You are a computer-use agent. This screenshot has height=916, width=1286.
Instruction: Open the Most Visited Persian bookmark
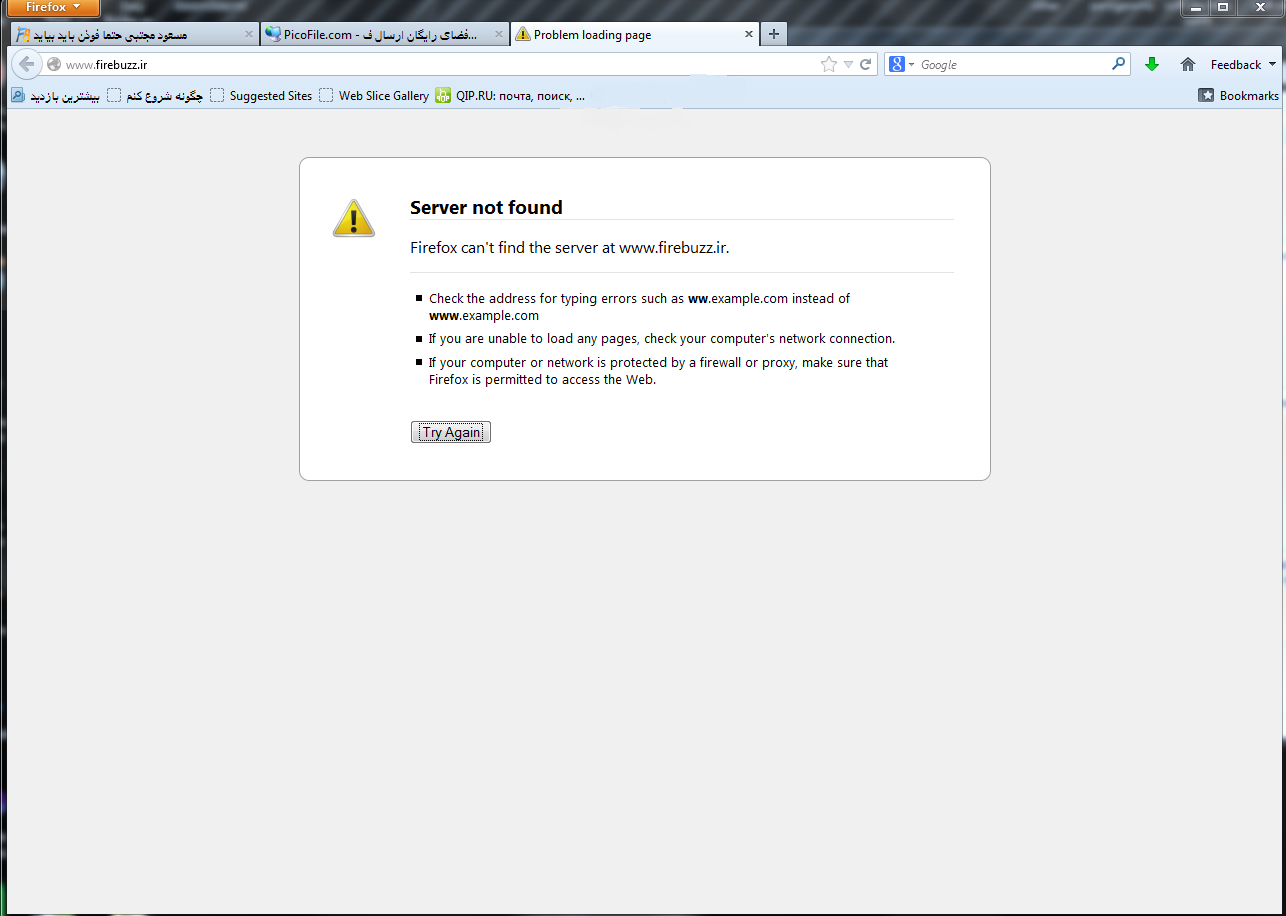[55, 96]
